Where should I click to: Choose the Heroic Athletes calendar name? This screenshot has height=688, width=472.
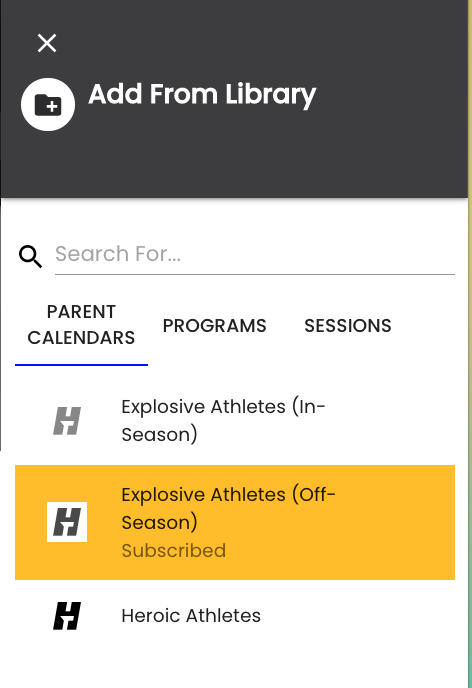click(191, 616)
